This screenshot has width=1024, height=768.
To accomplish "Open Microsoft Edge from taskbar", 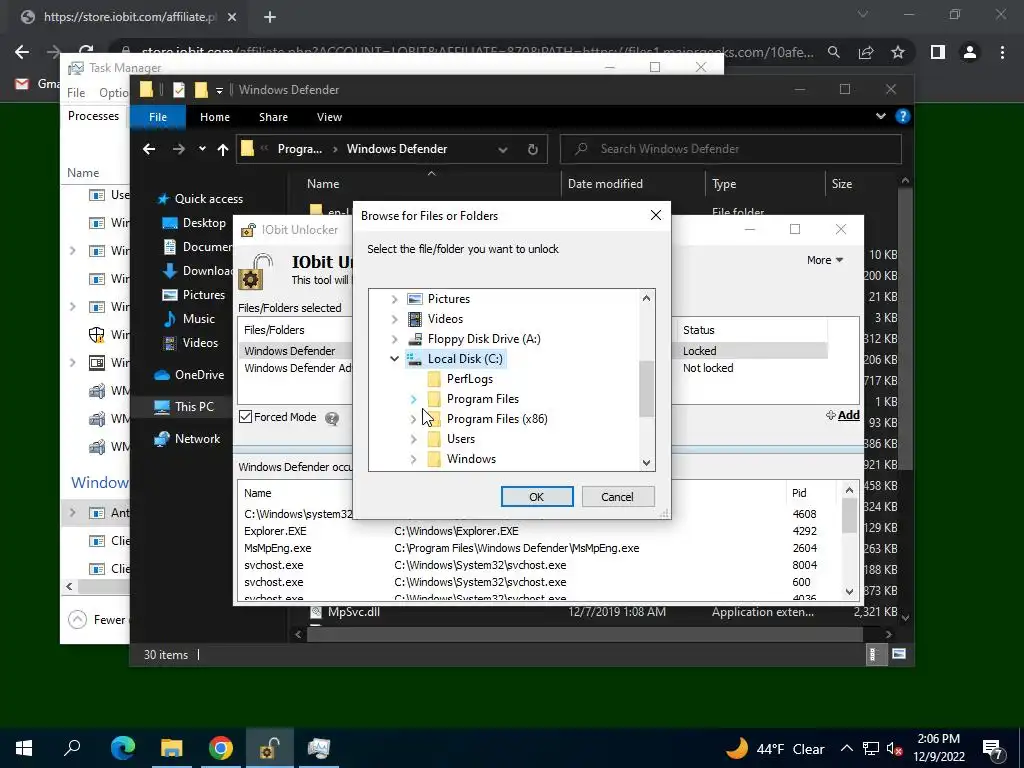I will click(122, 748).
